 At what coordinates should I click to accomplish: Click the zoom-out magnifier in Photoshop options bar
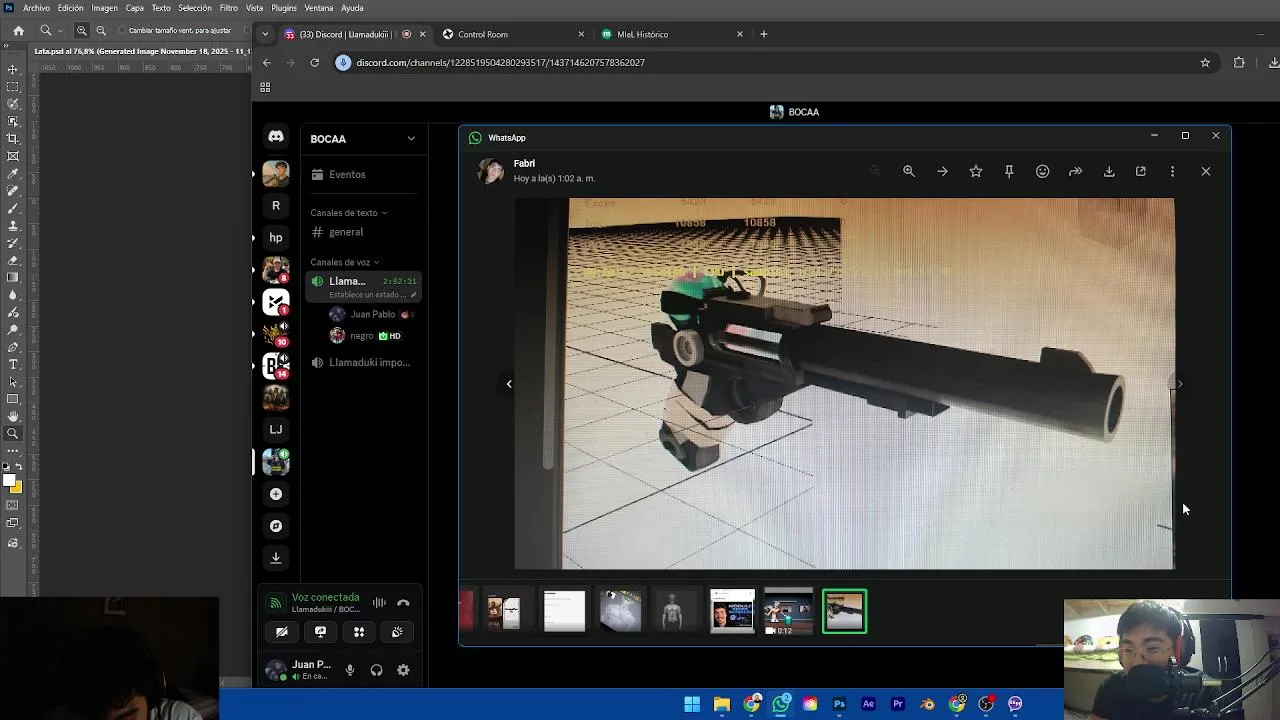(101, 31)
